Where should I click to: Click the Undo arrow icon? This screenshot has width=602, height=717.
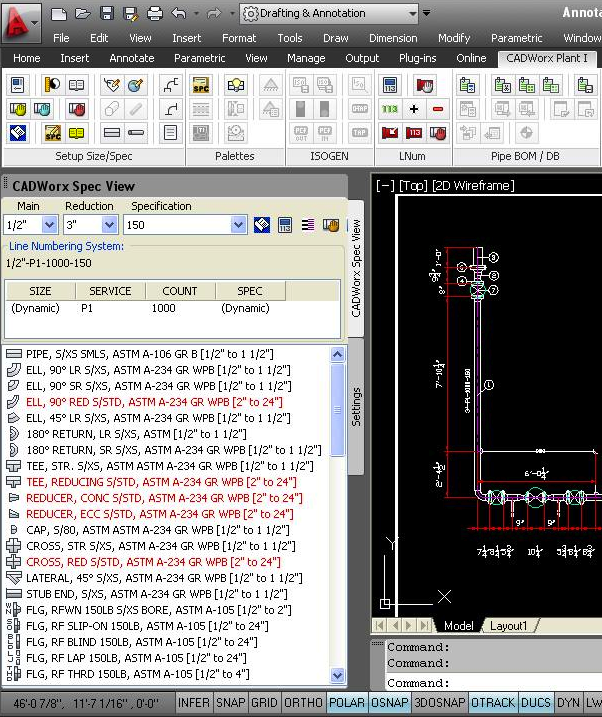click(x=179, y=14)
